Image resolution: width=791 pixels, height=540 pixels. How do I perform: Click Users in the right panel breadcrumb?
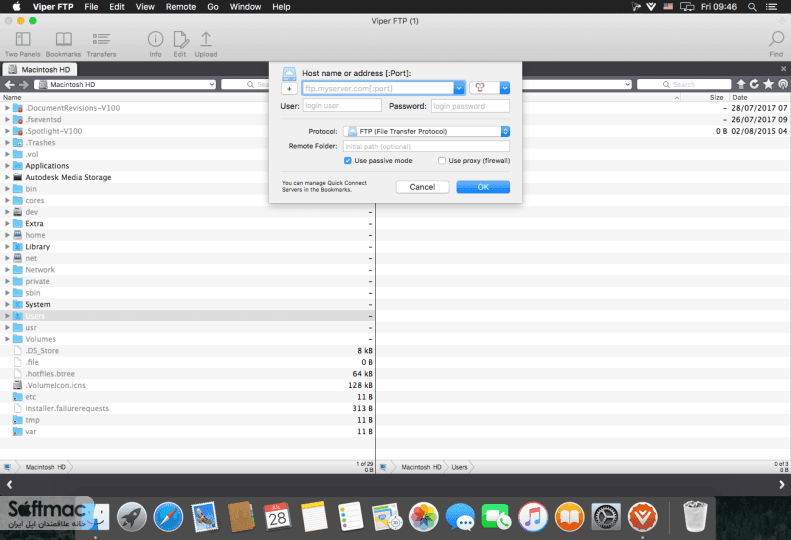tap(459, 467)
